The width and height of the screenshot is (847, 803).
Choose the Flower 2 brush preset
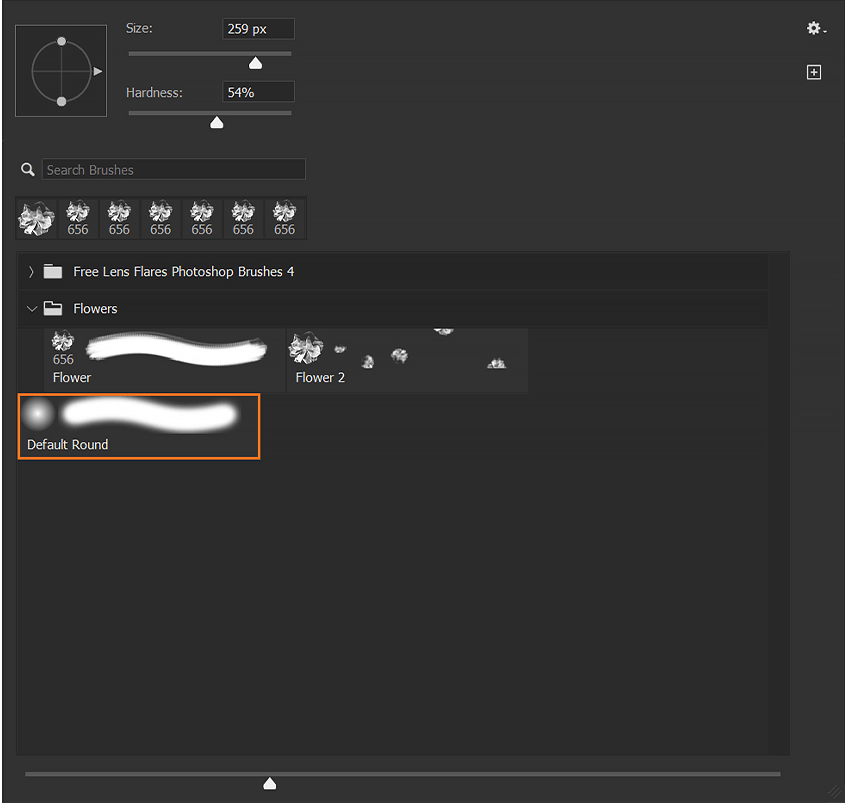406,359
